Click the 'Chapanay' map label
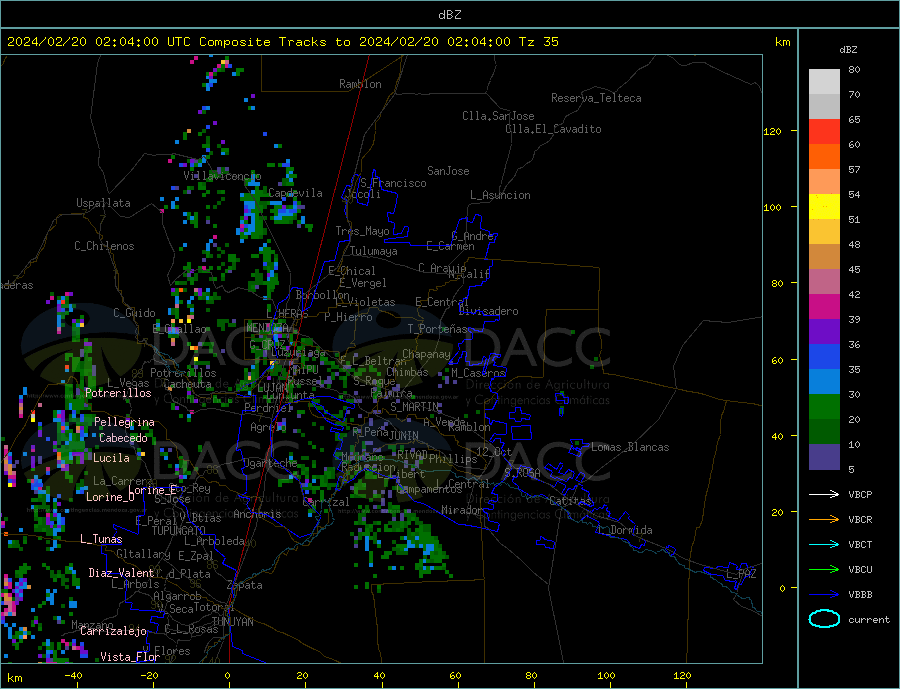Screen dimensions: 900x689 [426, 354]
